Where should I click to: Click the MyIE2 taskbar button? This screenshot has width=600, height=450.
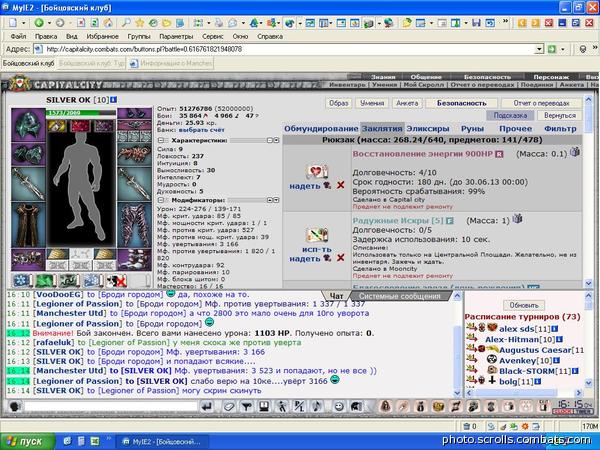click(162, 442)
